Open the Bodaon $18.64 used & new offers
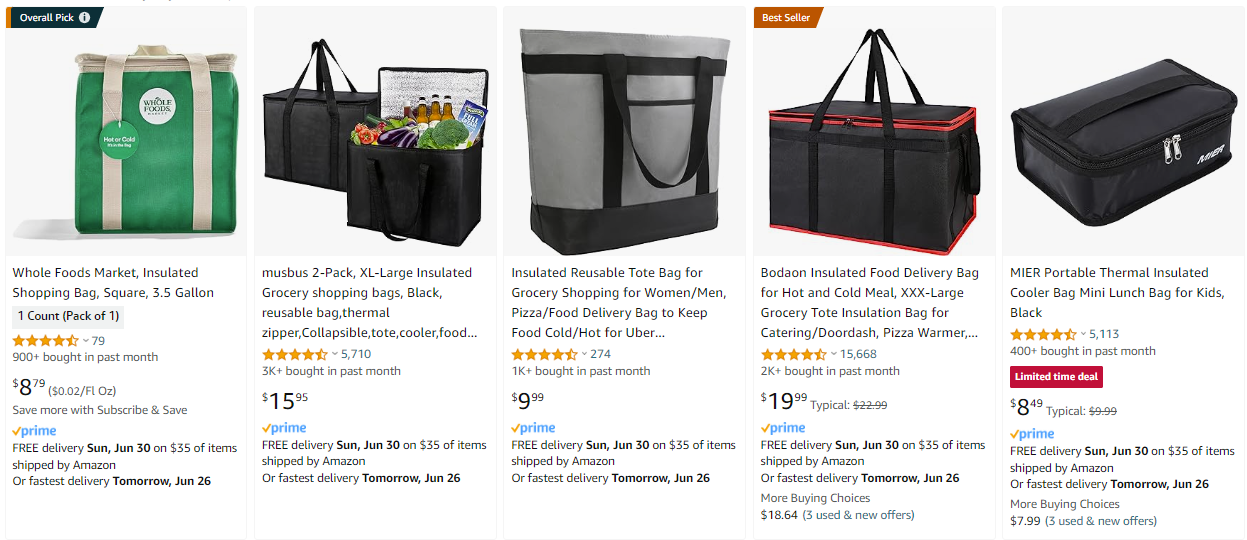1247x540 pixels. coord(837,515)
